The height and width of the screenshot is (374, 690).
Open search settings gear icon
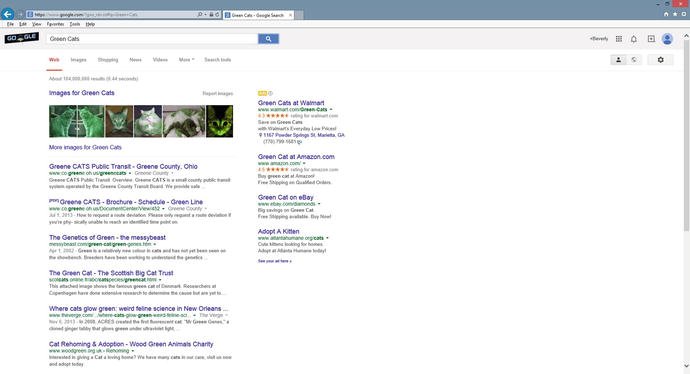click(x=660, y=59)
